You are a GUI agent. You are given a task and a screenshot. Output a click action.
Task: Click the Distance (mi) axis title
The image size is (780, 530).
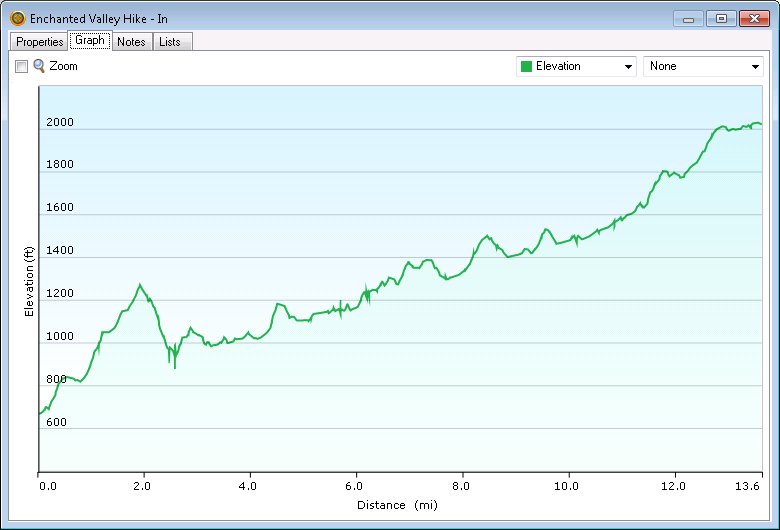tap(397, 505)
